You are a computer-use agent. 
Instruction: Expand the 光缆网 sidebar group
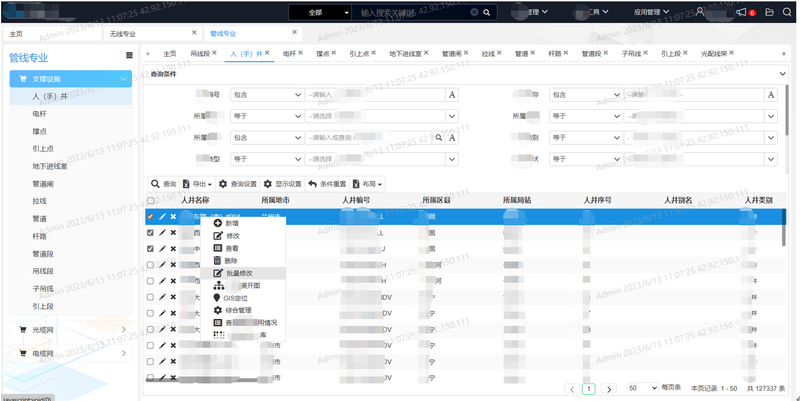(70, 330)
